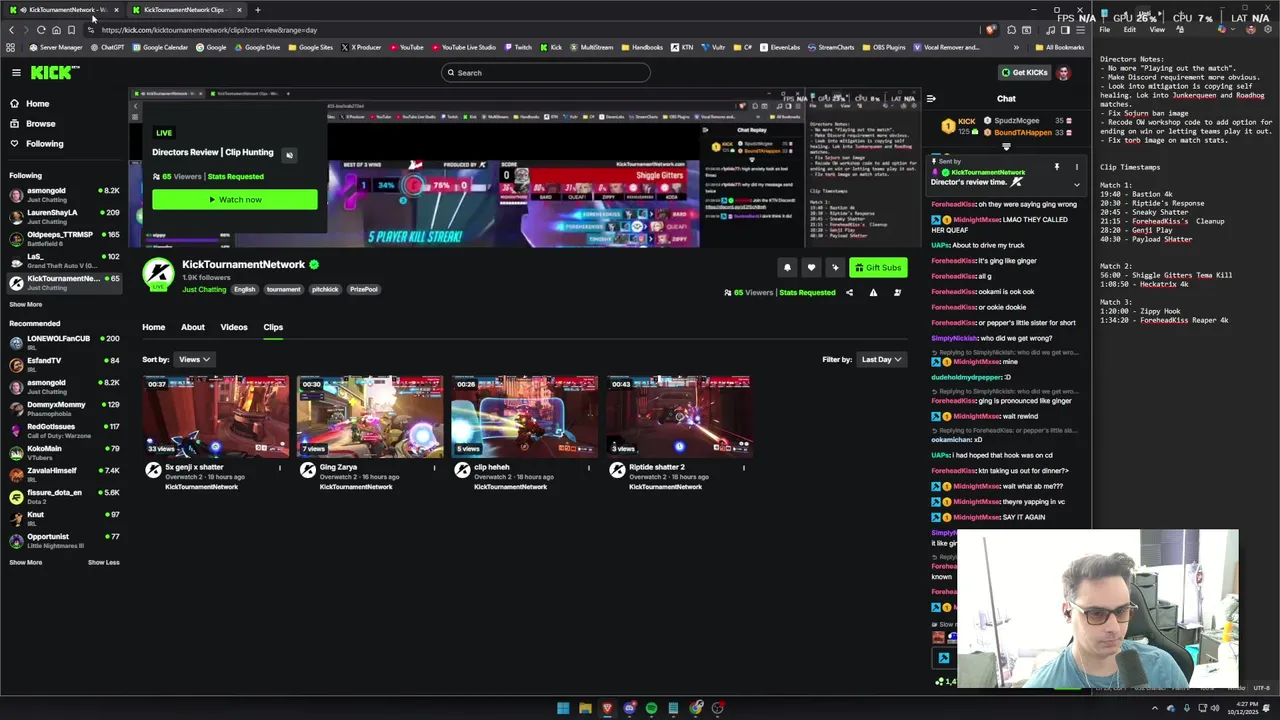Click Show More under Recommended list

[26, 562]
